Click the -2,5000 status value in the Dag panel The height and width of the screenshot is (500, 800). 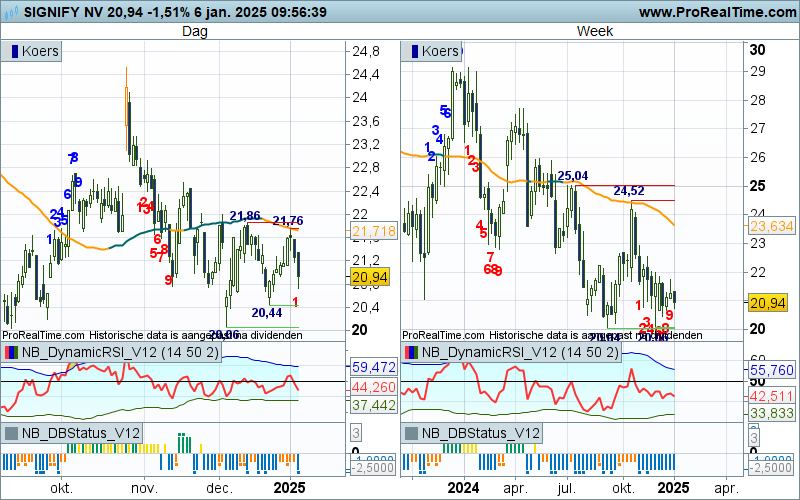pos(373,468)
